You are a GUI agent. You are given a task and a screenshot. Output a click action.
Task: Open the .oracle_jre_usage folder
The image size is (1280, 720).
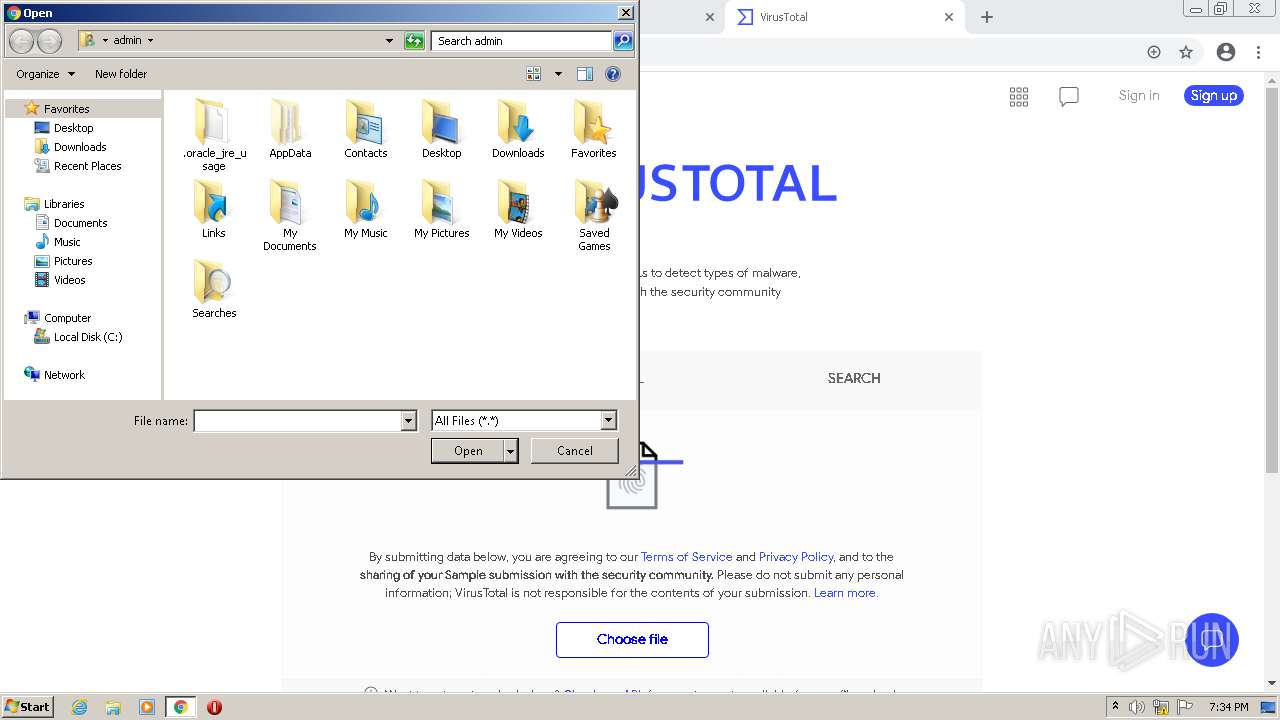[x=214, y=134]
